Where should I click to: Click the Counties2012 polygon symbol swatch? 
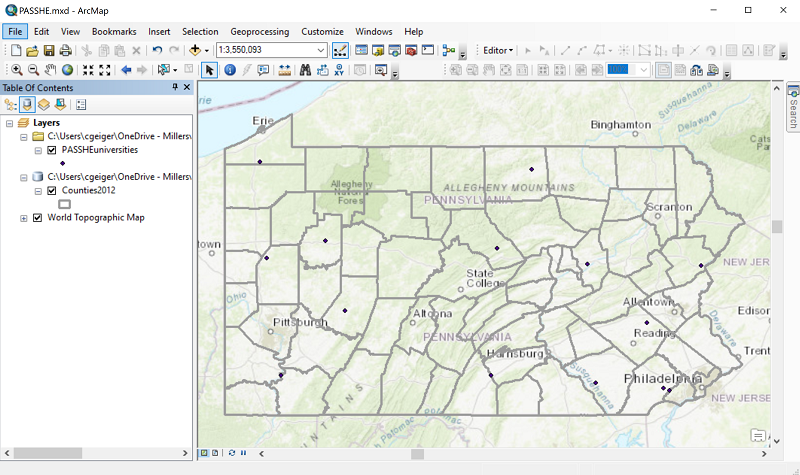pos(64,204)
